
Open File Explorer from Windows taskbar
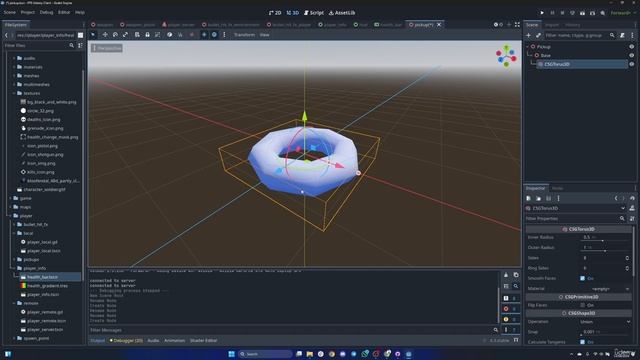(310, 354)
